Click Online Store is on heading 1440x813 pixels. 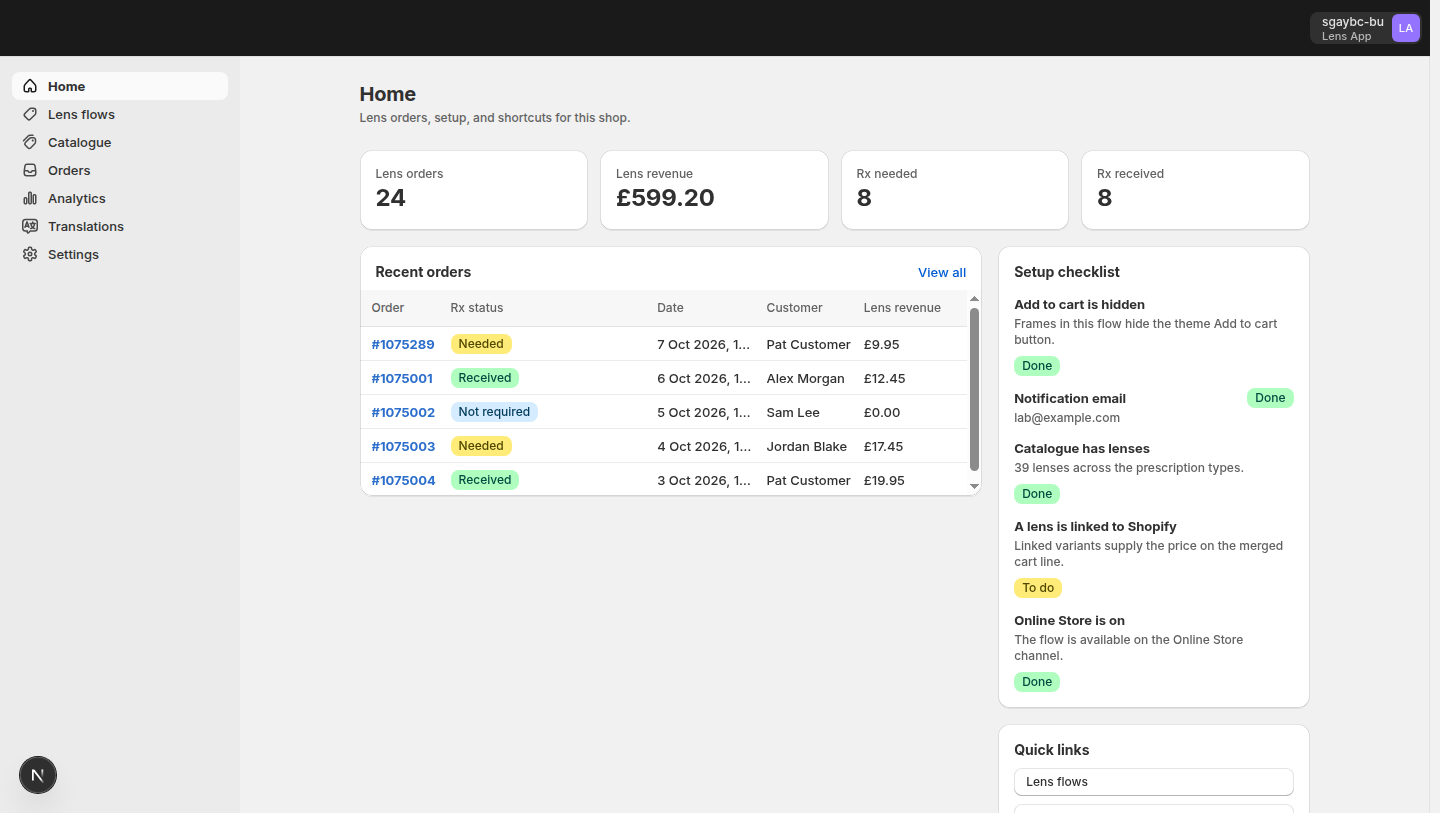click(1069, 620)
